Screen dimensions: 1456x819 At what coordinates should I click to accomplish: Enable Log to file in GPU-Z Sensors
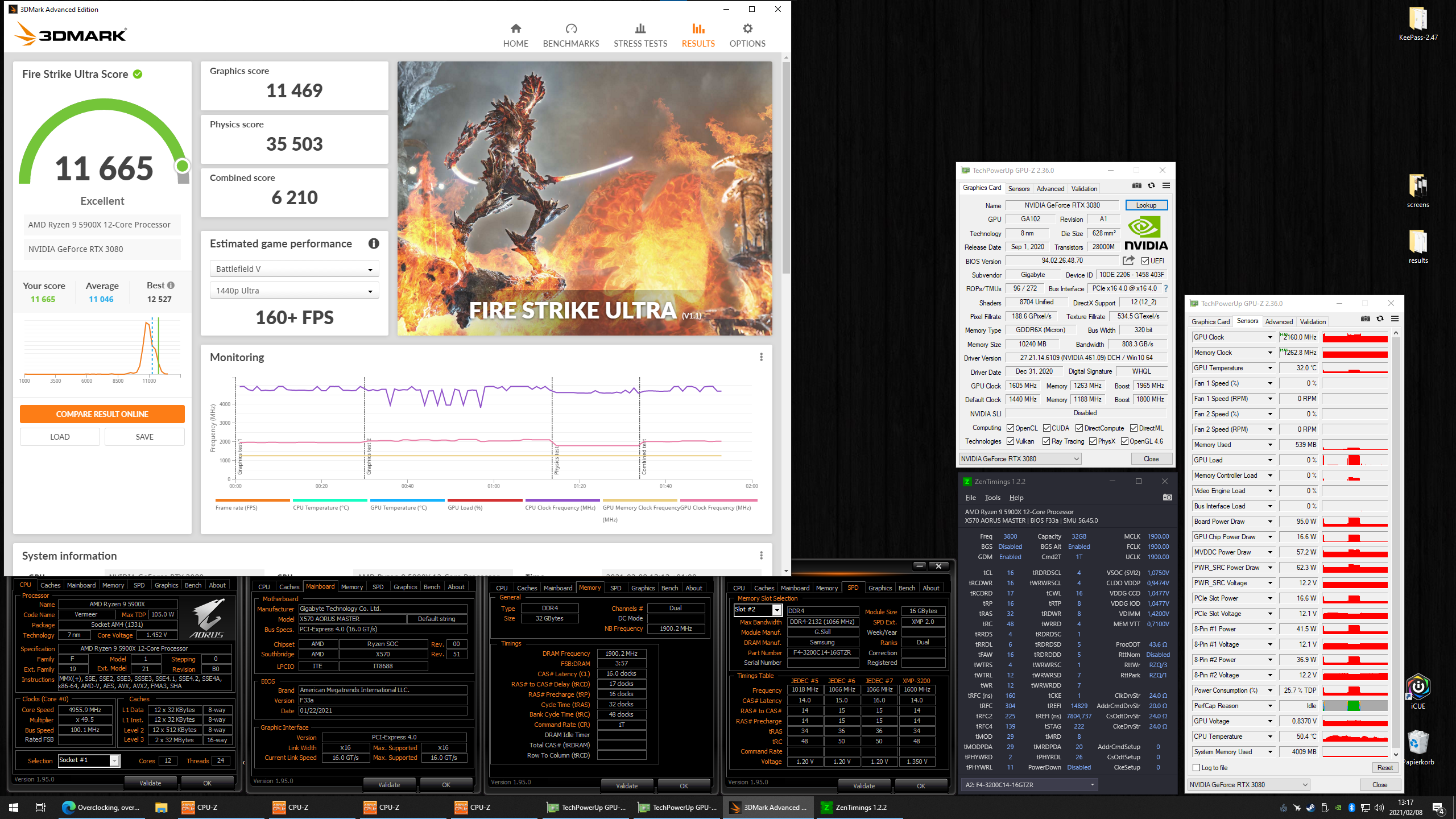(1197, 768)
